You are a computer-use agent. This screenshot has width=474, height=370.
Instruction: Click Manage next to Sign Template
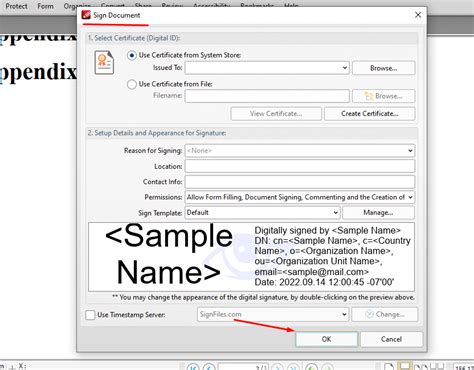tap(378, 213)
